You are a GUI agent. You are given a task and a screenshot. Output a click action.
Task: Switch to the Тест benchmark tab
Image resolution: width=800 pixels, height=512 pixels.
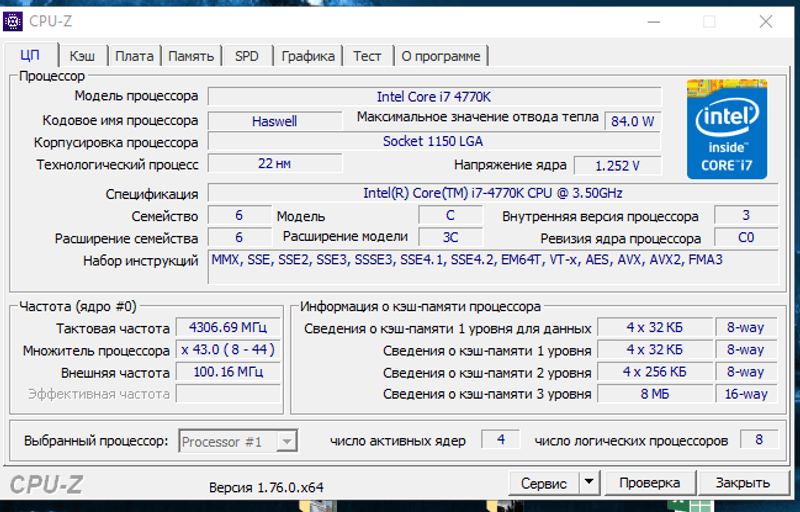[367, 56]
